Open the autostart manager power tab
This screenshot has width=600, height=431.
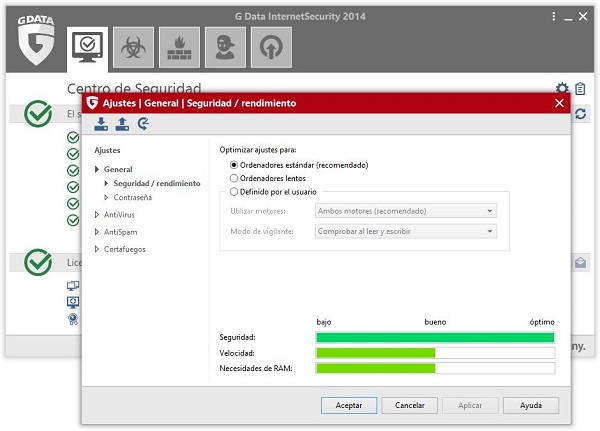tap(271, 47)
